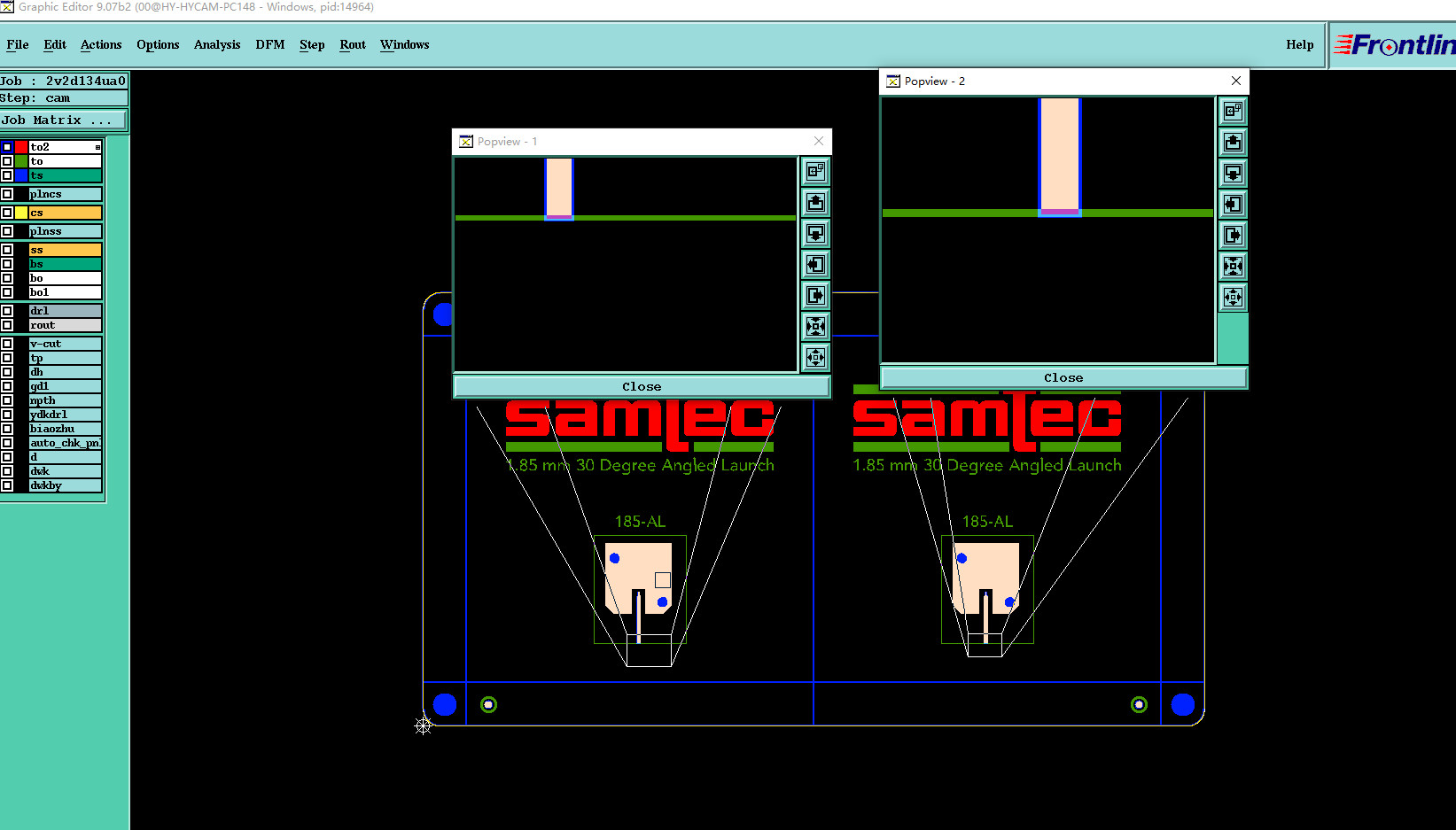Click the Job: 2v2d134ua0 label
Screen dimensions: 1456x830
pyautogui.click(x=64, y=81)
